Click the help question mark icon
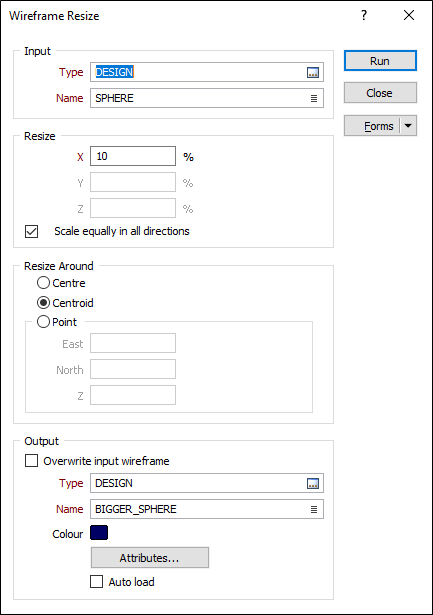 [364, 15]
